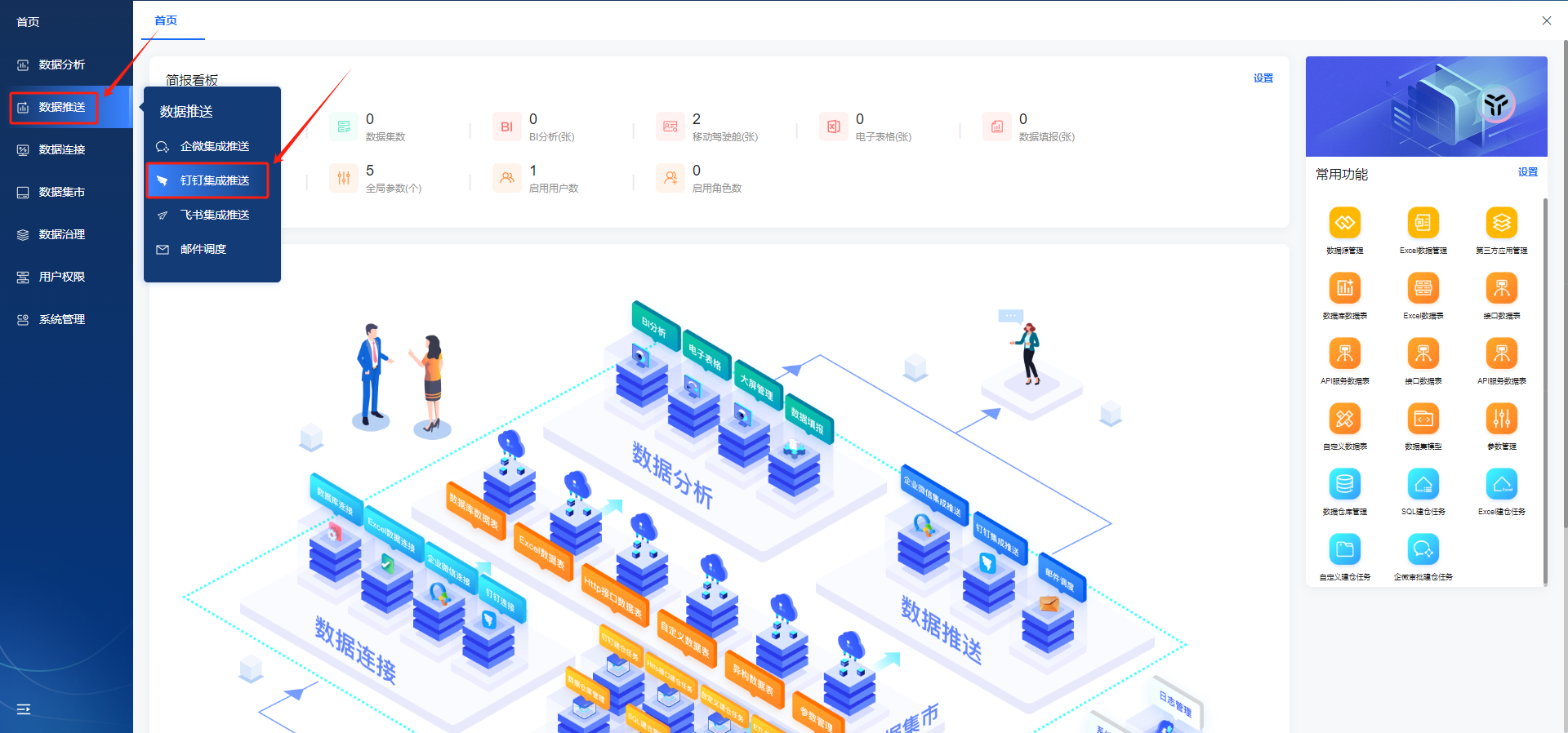Open 参数管理 shortcut icon

pyautogui.click(x=1501, y=419)
